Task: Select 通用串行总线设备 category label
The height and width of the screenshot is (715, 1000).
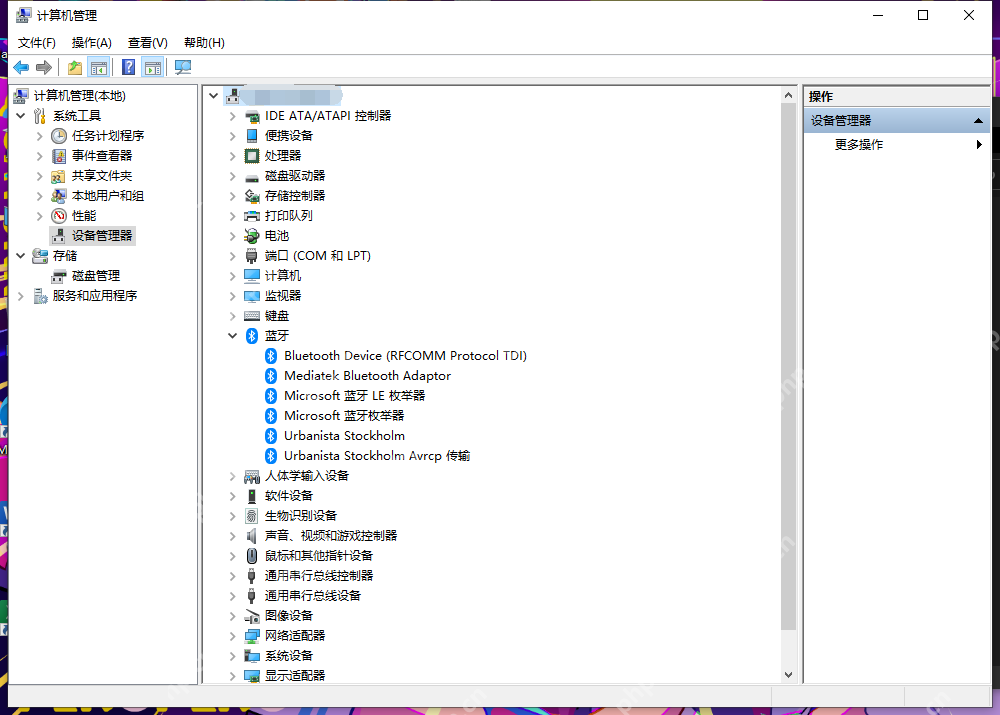Action: coord(312,596)
